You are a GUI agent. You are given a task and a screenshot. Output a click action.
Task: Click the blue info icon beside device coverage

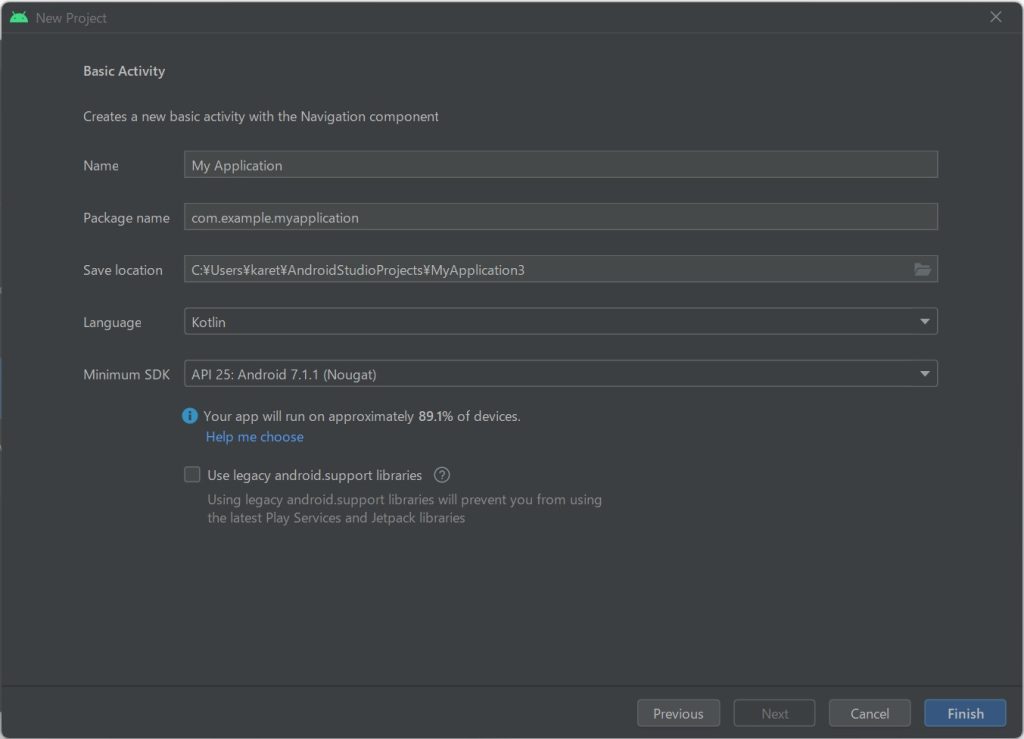click(x=190, y=416)
